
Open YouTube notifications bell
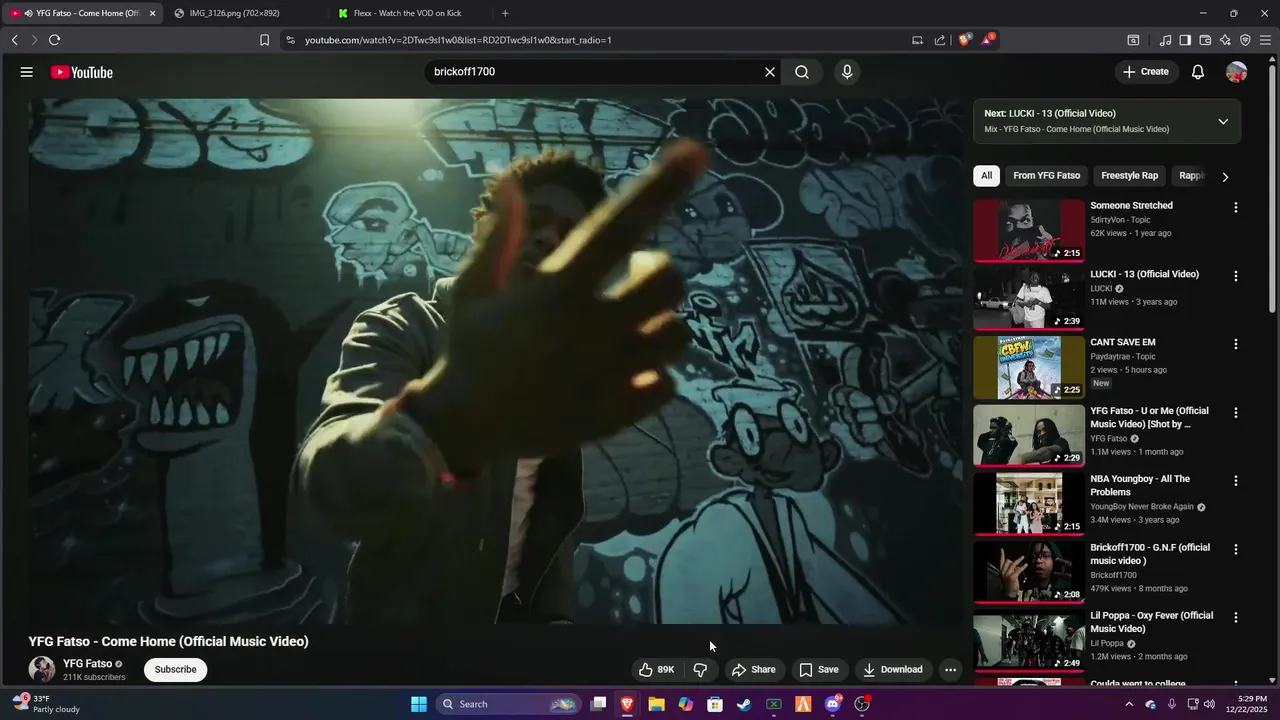pyautogui.click(x=1198, y=72)
